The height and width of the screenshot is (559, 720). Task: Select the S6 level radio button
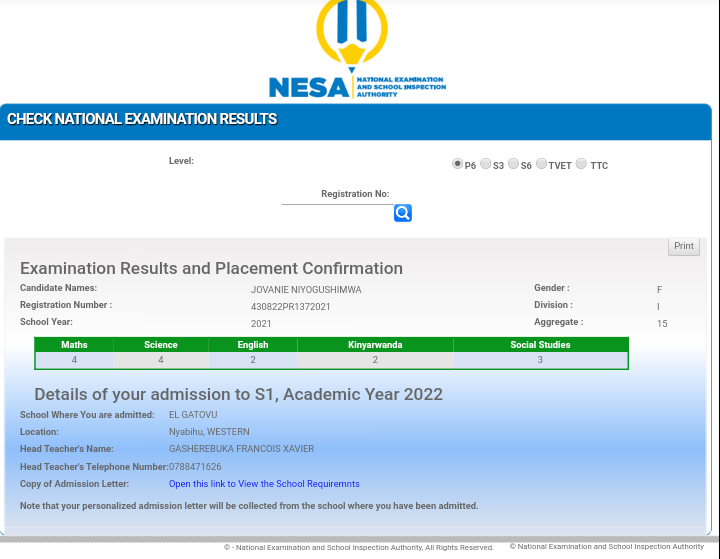(x=513, y=164)
